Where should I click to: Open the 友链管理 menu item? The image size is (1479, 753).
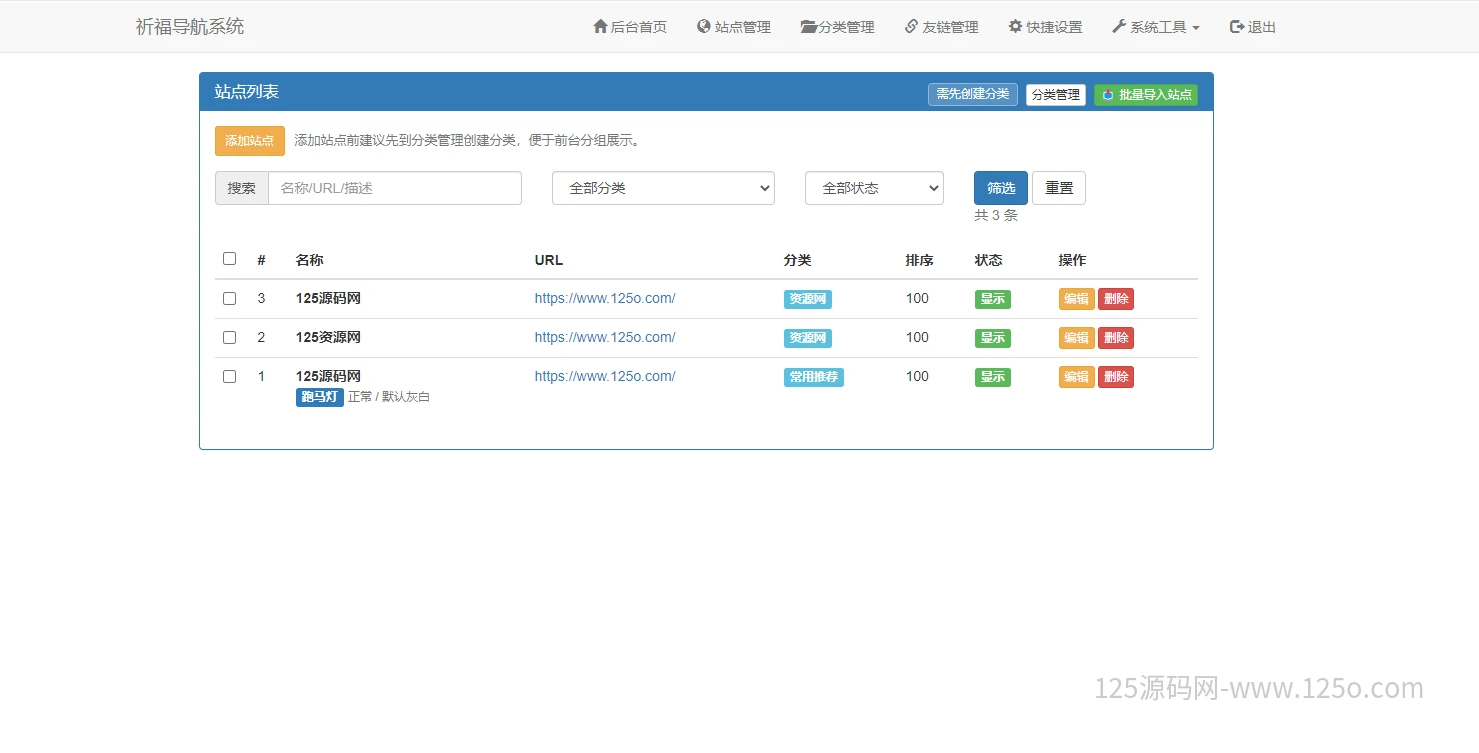(942, 27)
